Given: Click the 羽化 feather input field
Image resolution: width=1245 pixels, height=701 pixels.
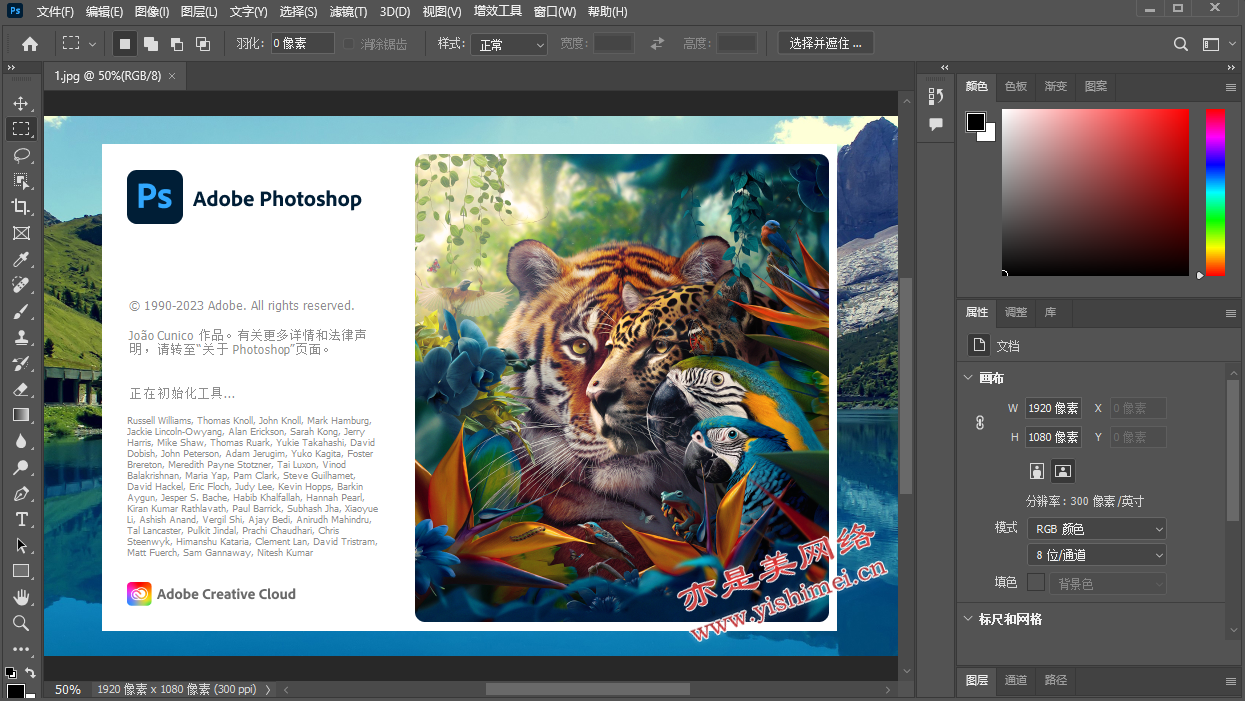Looking at the screenshot, I should pos(303,44).
